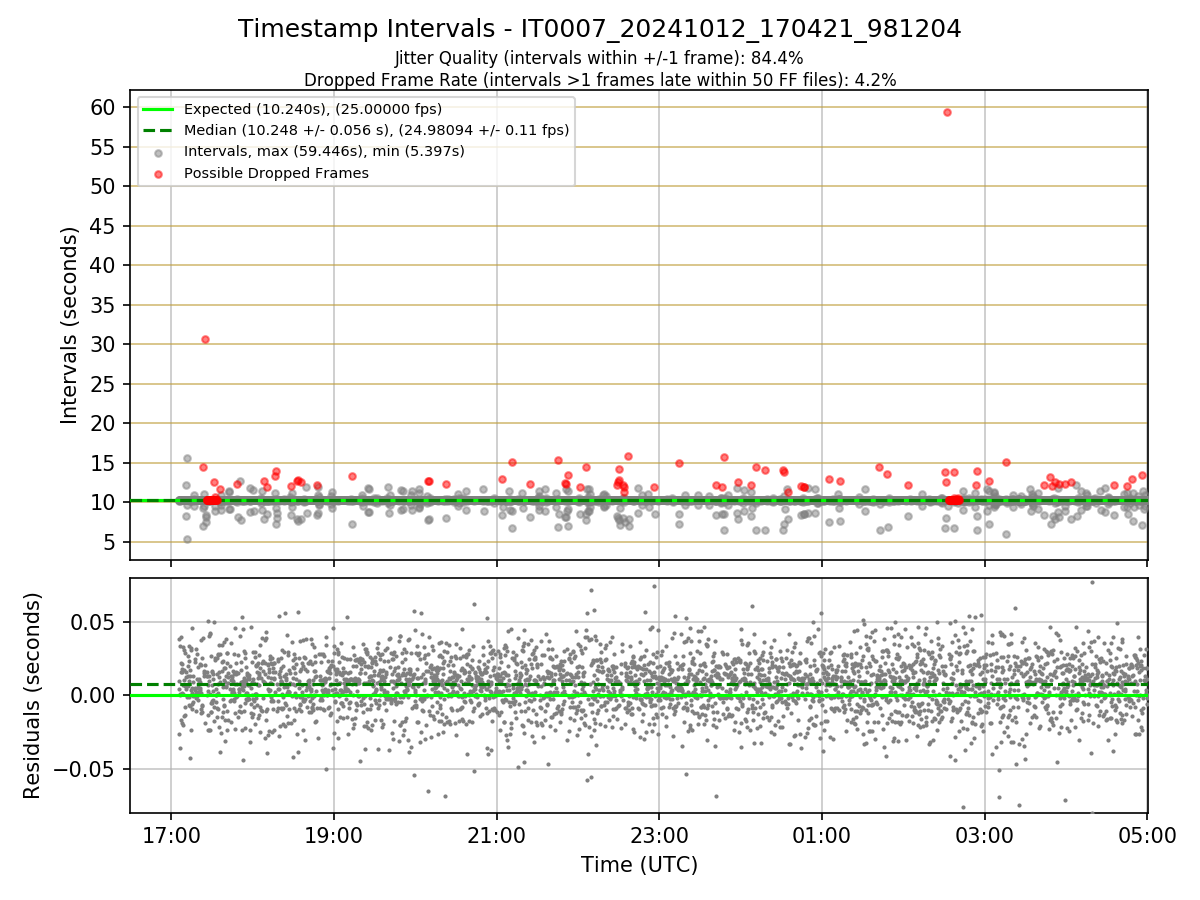Click the 35 tick on the intervals axis
The image size is (1200, 900).
[x=105, y=305]
